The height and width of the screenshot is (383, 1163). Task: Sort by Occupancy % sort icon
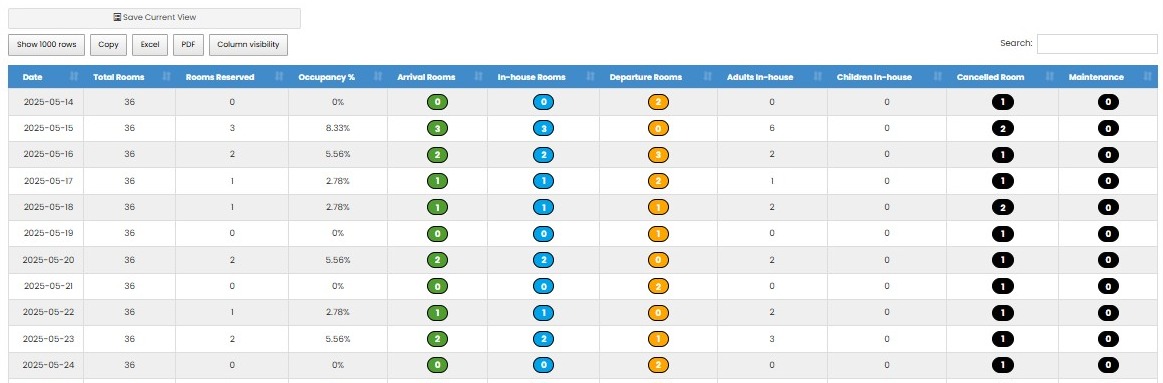point(378,76)
